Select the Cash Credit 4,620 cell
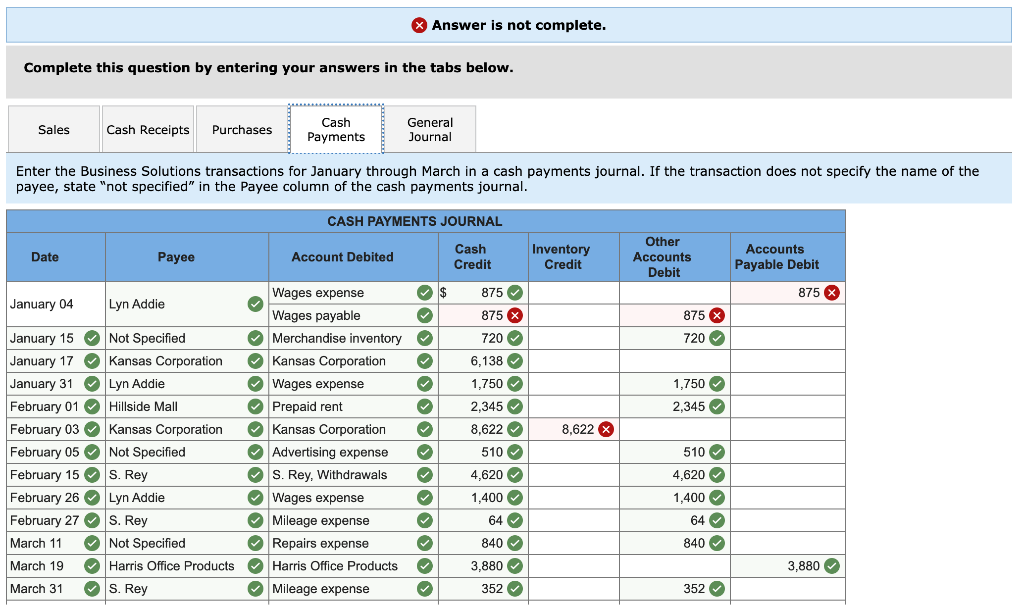Screen dimensions: 1024x609 tap(483, 475)
